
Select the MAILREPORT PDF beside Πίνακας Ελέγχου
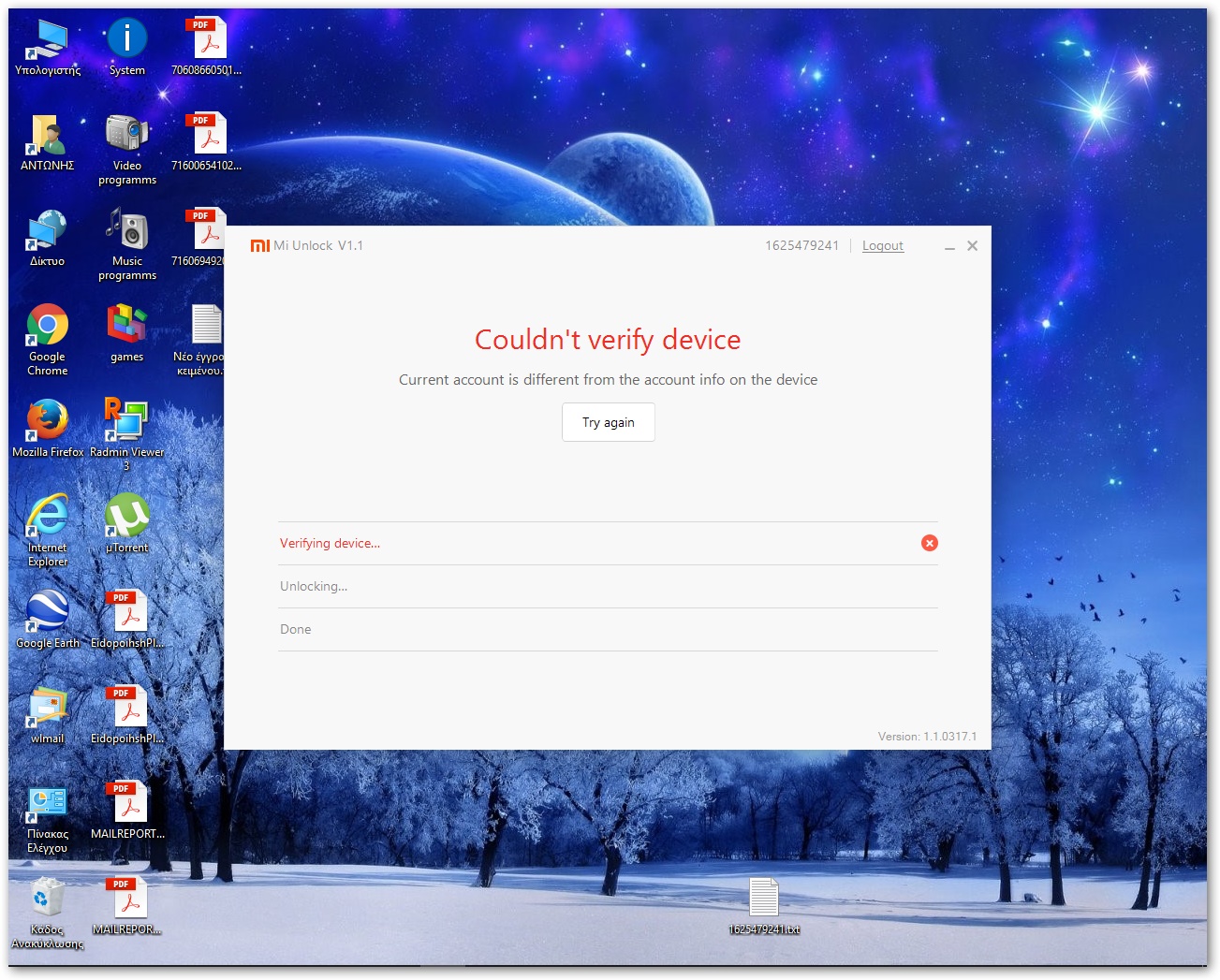127,812
